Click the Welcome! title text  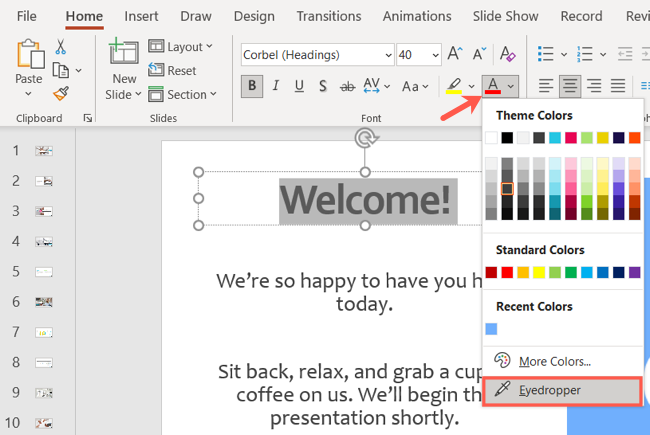click(x=365, y=200)
